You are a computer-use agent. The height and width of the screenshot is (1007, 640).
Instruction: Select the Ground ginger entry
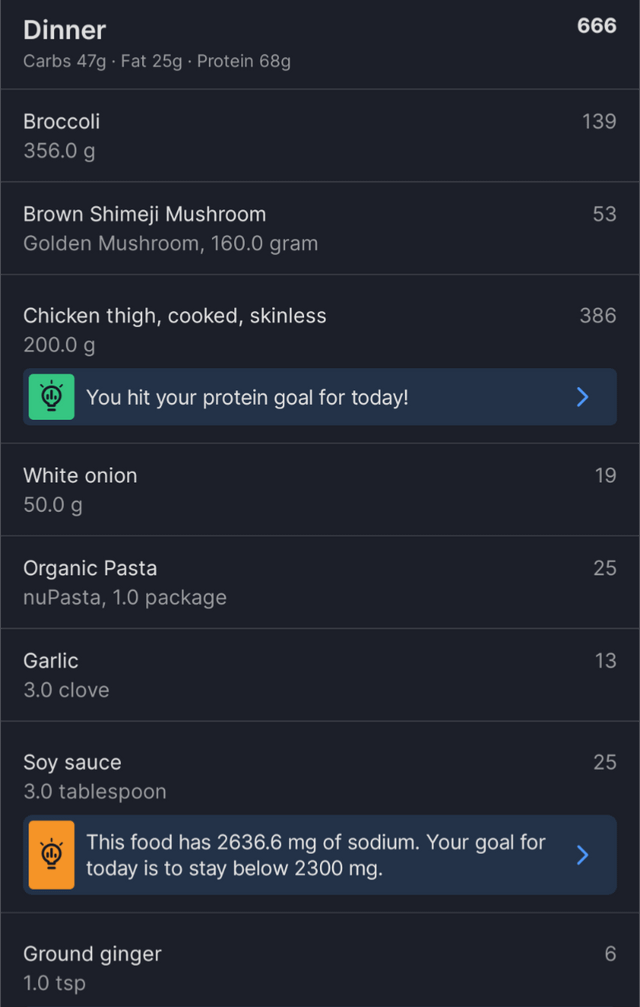click(320, 961)
